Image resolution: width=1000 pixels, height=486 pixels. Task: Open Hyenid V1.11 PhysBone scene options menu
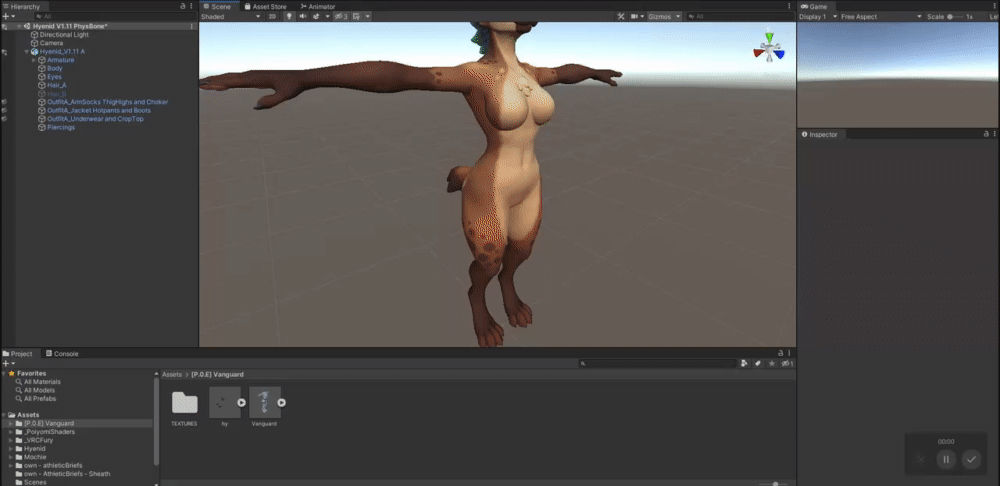[191, 27]
